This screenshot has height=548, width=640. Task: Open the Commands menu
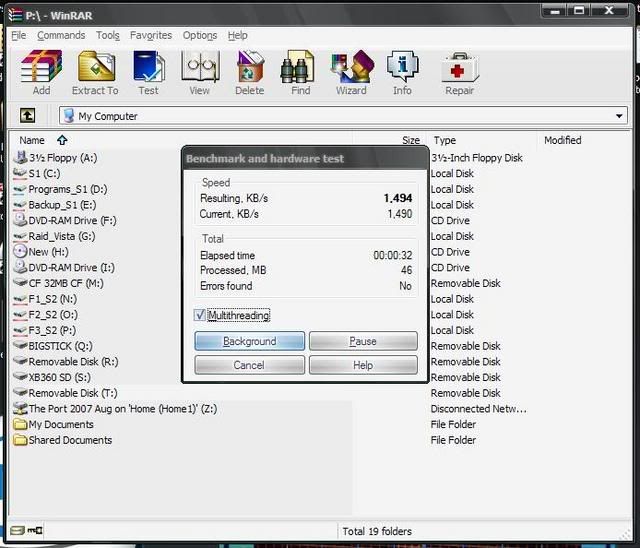[x=61, y=35]
